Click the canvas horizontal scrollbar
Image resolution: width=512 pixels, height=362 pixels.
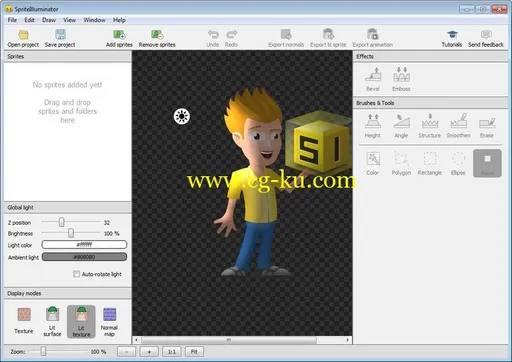coord(229,340)
